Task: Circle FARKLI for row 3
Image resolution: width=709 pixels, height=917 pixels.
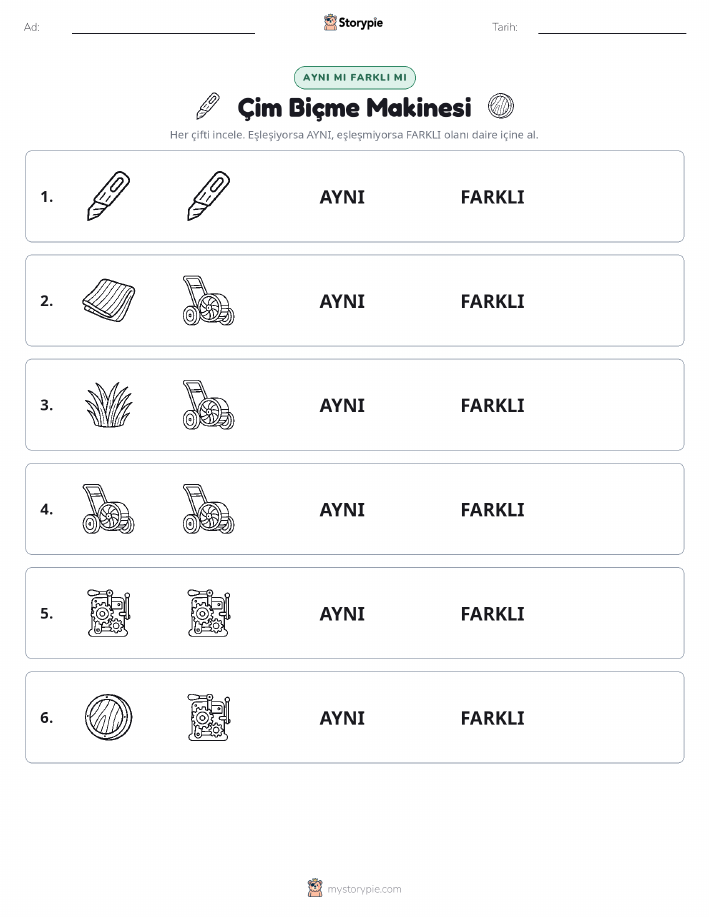Action: [493, 405]
